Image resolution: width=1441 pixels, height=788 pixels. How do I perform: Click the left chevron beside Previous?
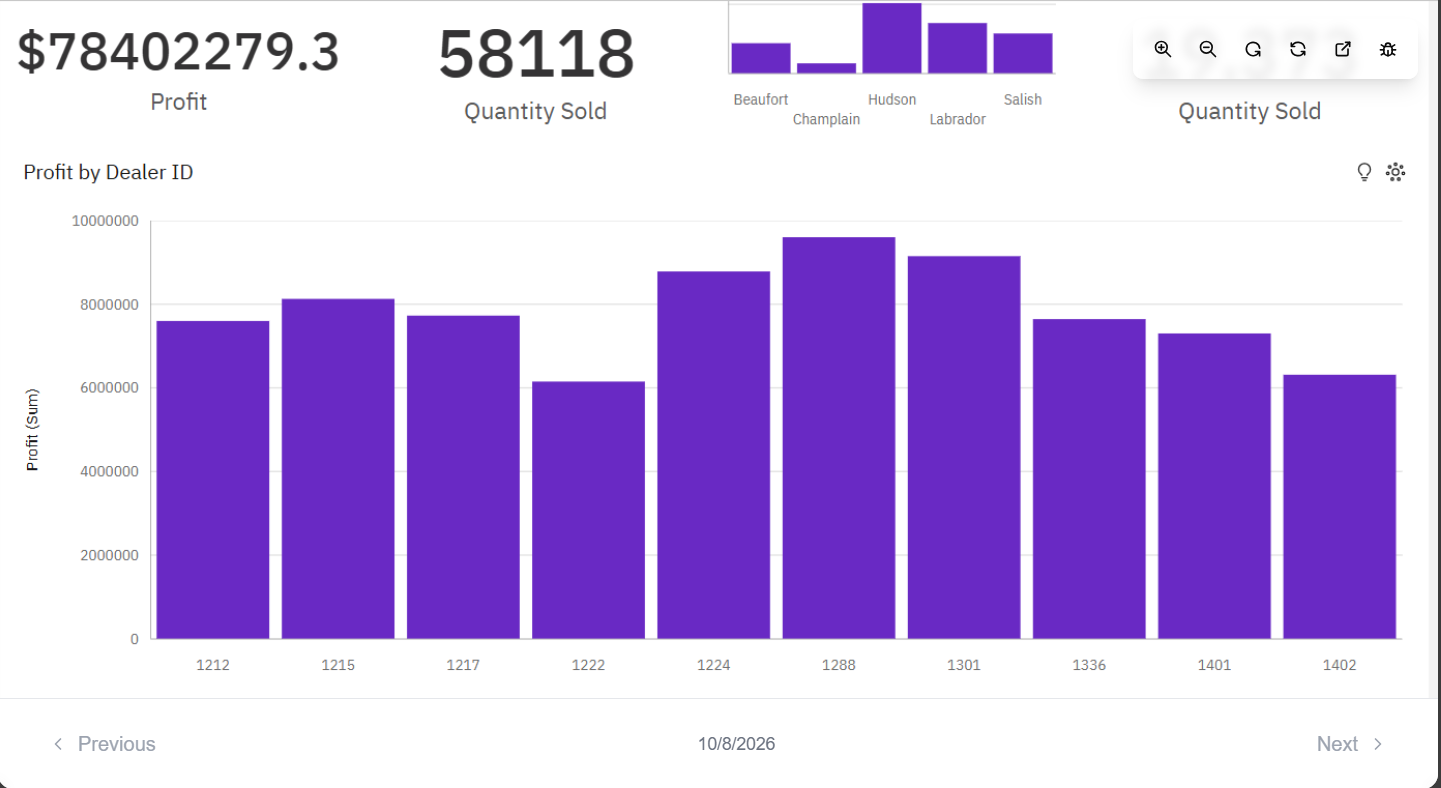click(58, 744)
